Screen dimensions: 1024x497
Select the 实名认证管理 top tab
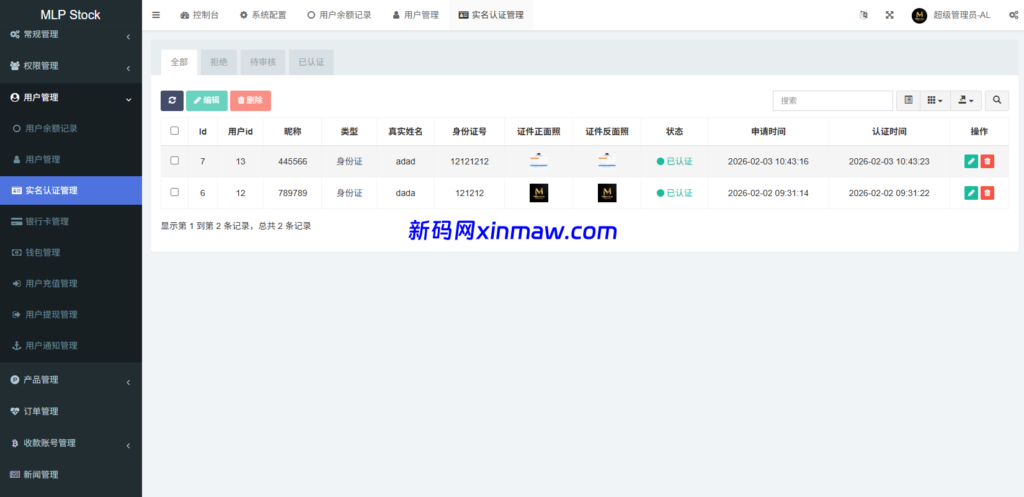[x=491, y=15]
